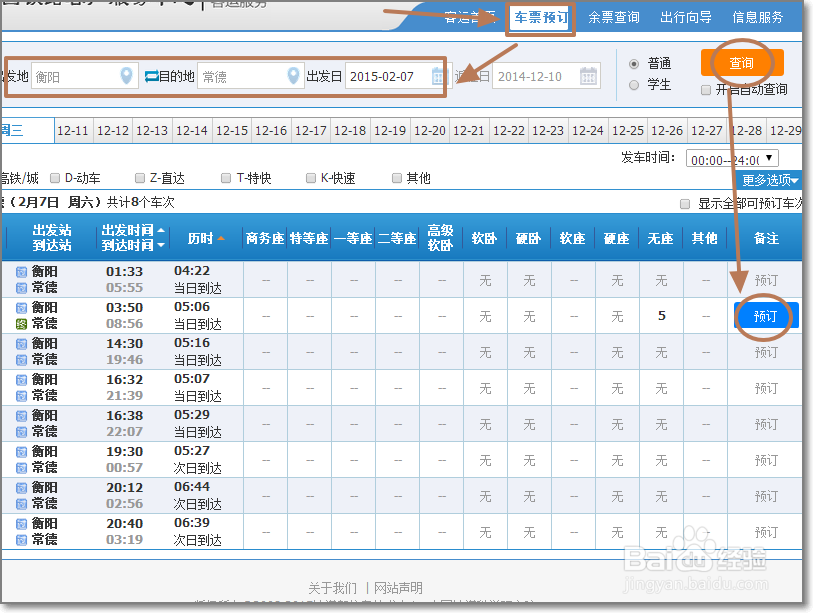This screenshot has width=813, height=613.
Task: Click the swap icon before 目的地 field
Action: click(152, 75)
